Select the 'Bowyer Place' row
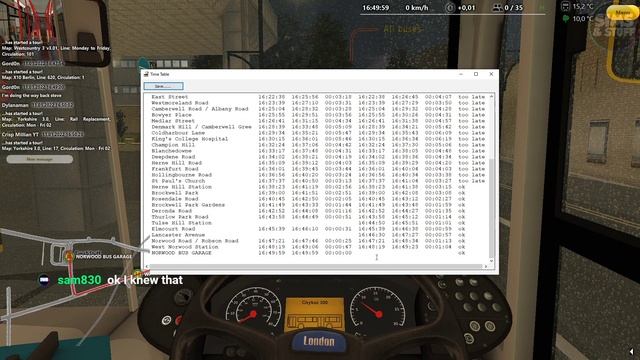 [318, 115]
